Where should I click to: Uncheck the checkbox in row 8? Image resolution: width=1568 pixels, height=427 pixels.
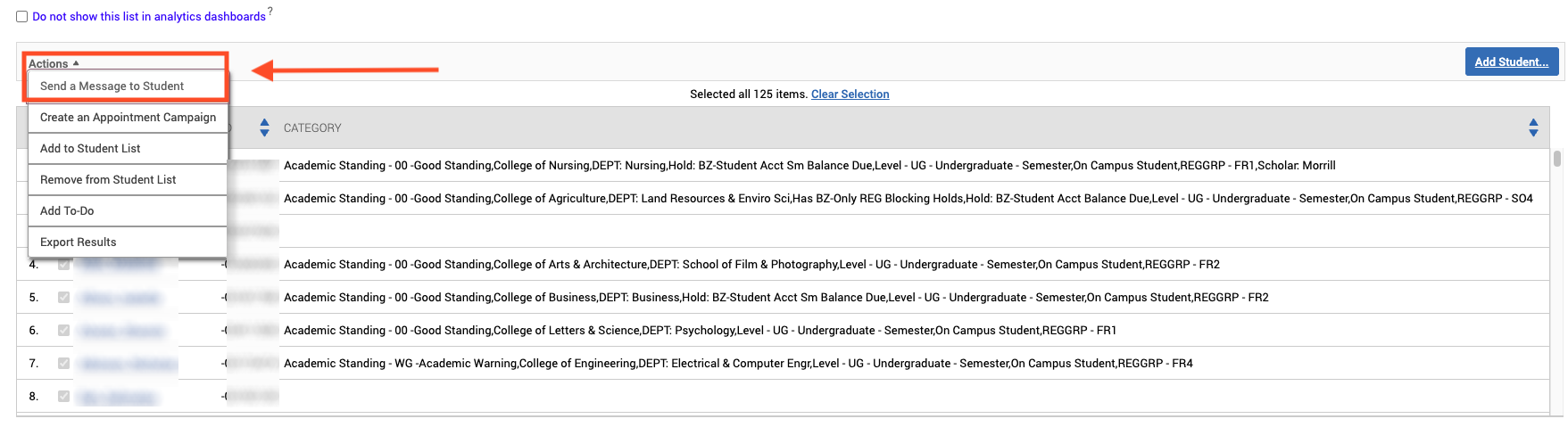tap(64, 396)
